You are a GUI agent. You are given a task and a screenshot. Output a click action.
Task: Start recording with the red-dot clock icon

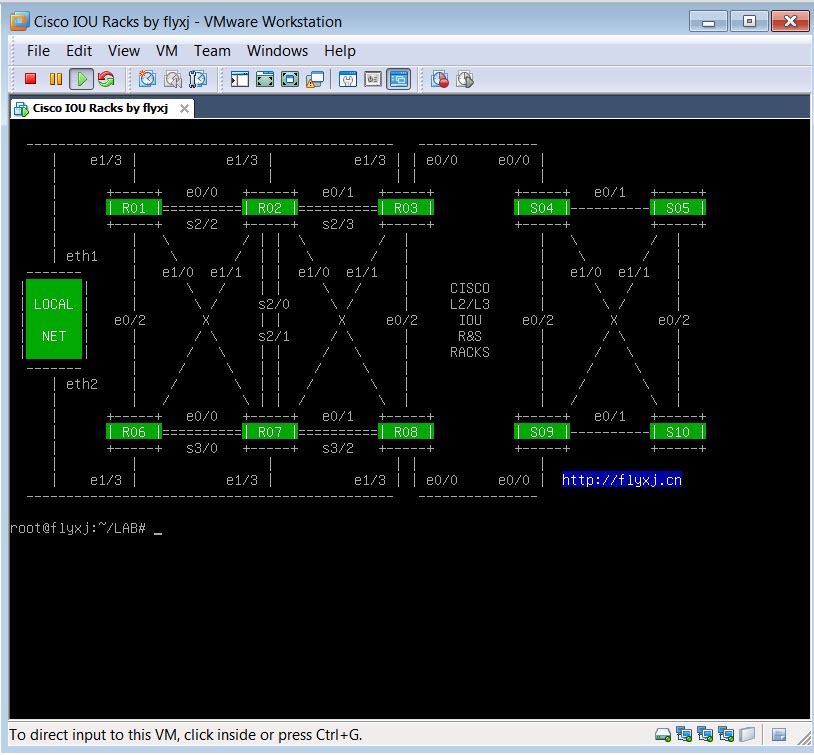point(440,79)
